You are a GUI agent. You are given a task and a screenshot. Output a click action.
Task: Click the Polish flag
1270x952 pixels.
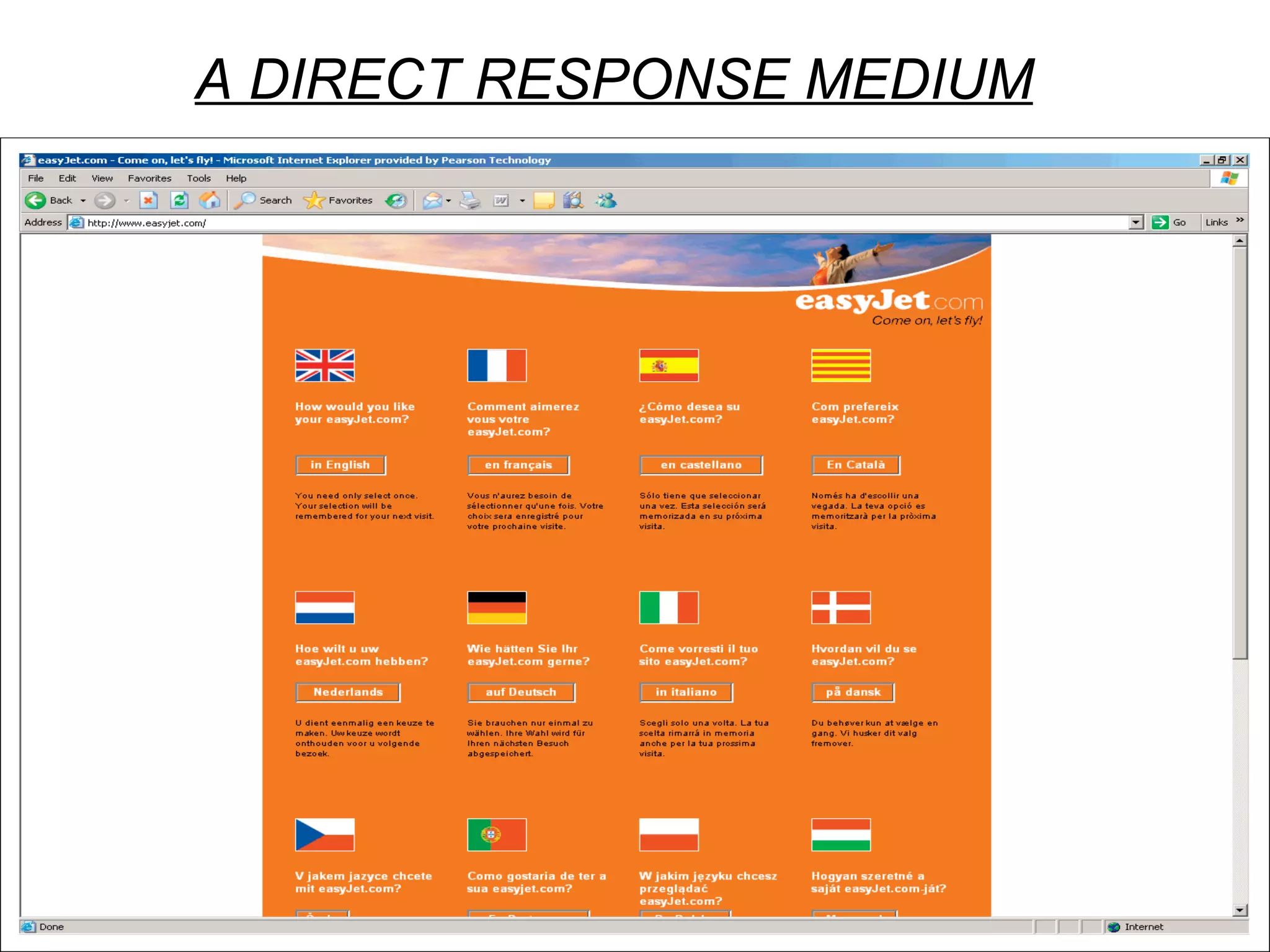coord(669,835)
